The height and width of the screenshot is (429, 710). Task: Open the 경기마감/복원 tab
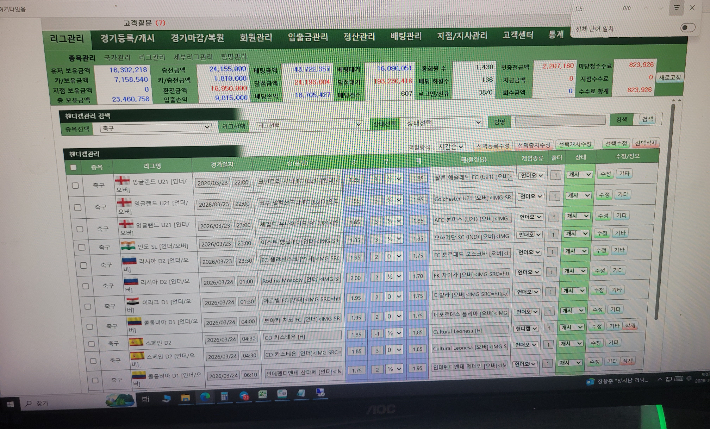(197, 38)
